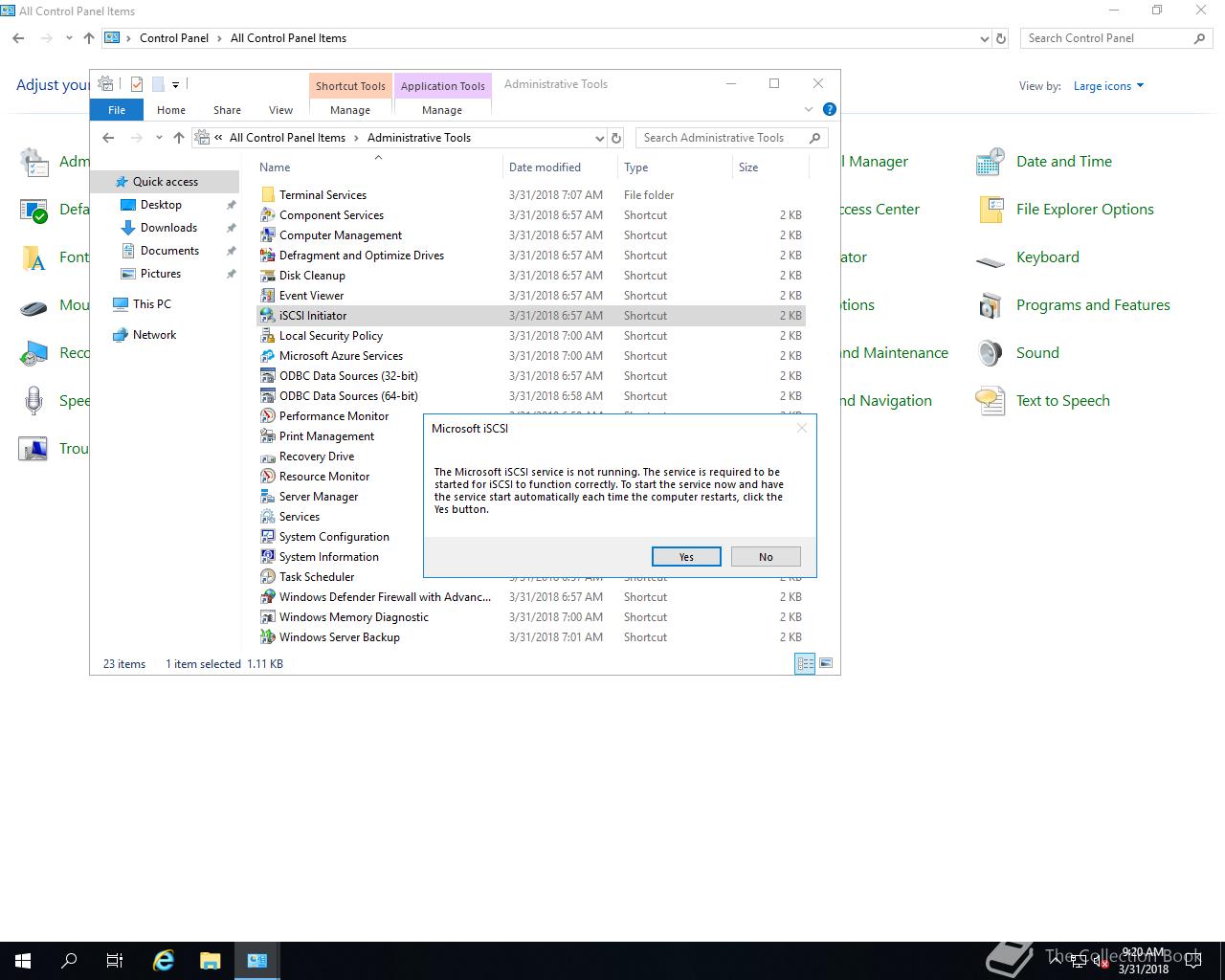Viewport: 1225px width, 980px height.
Task: Open View by Large icons dropdown
Action: [1108, 86]
